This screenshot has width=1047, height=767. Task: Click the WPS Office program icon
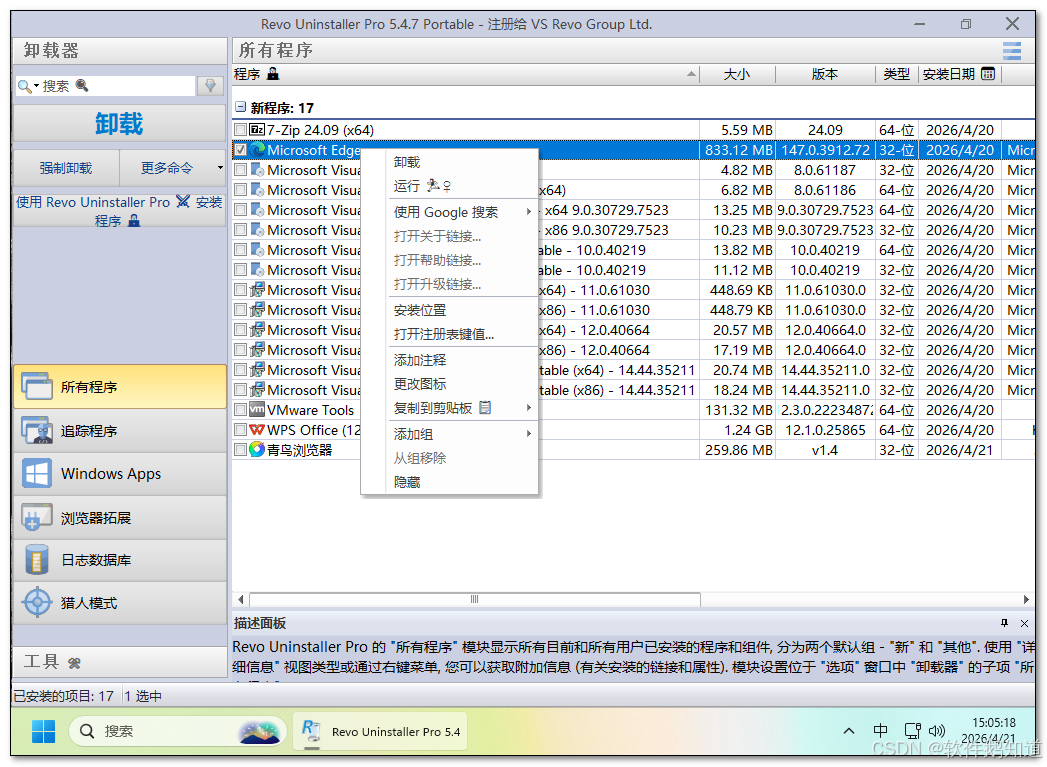[x=257, y=430]
